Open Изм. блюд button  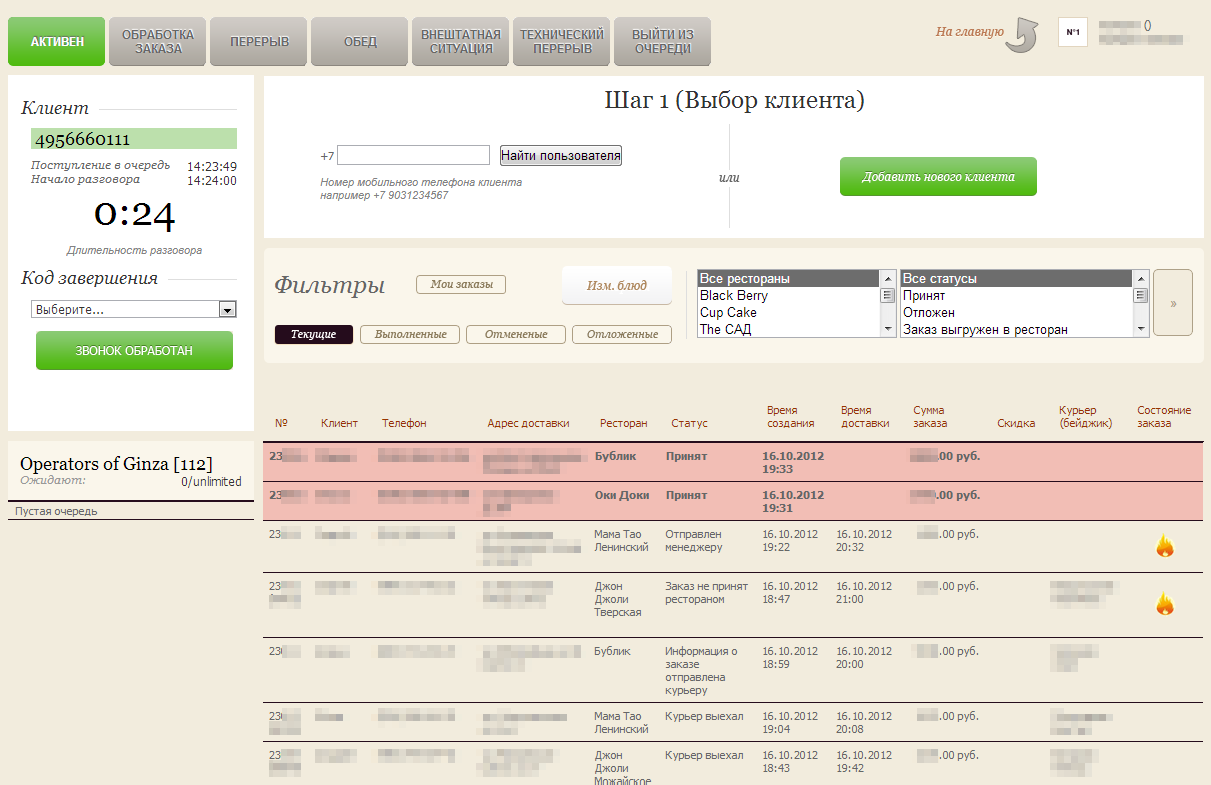point(616,285)
